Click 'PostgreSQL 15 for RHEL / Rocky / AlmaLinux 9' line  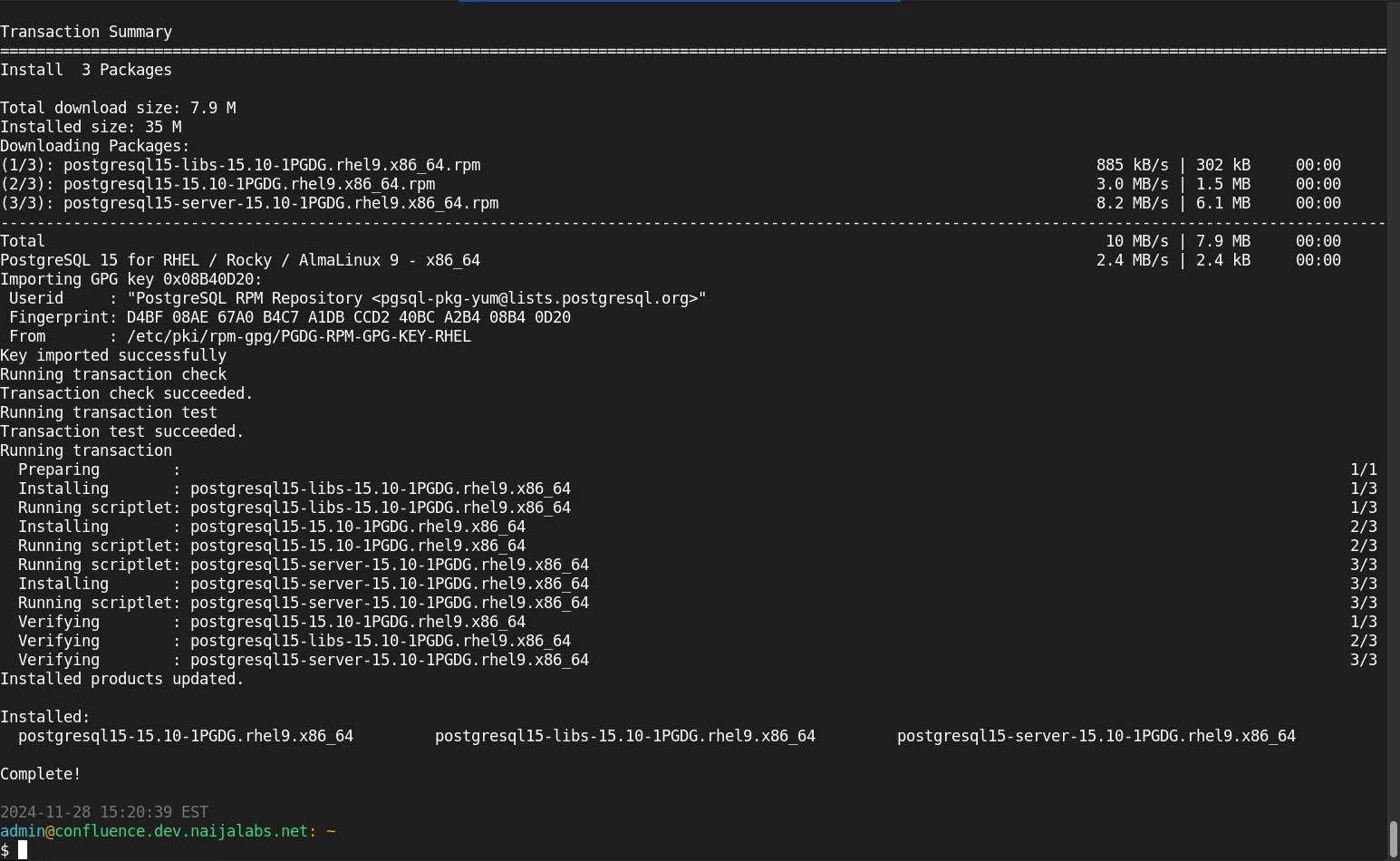click(240, 260)
